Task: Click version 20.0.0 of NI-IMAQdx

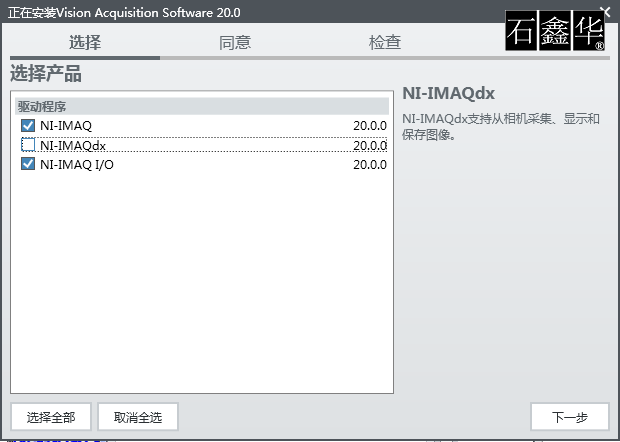Action: point(370,145)
